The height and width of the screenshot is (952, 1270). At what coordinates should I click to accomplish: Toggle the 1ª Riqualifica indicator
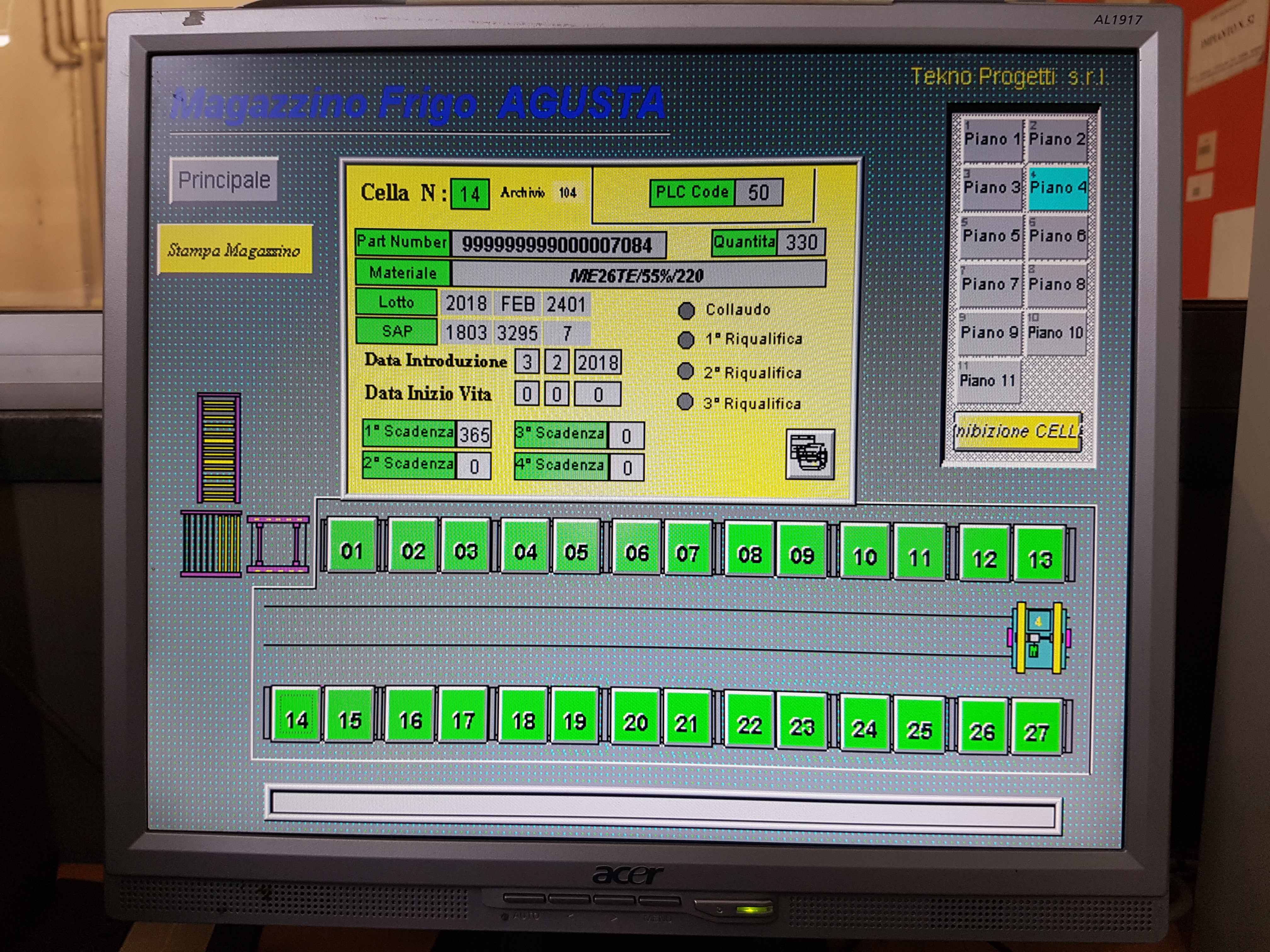(685, 340)
